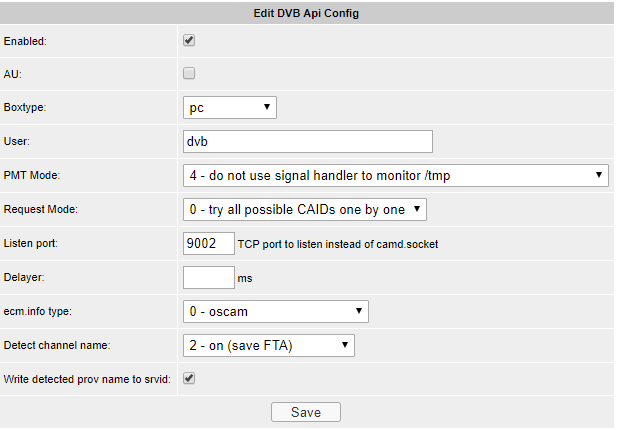The height and width of the screenshot is (430, 617).
Task: Click the Boxtype label text
Action: coord(26,108)
